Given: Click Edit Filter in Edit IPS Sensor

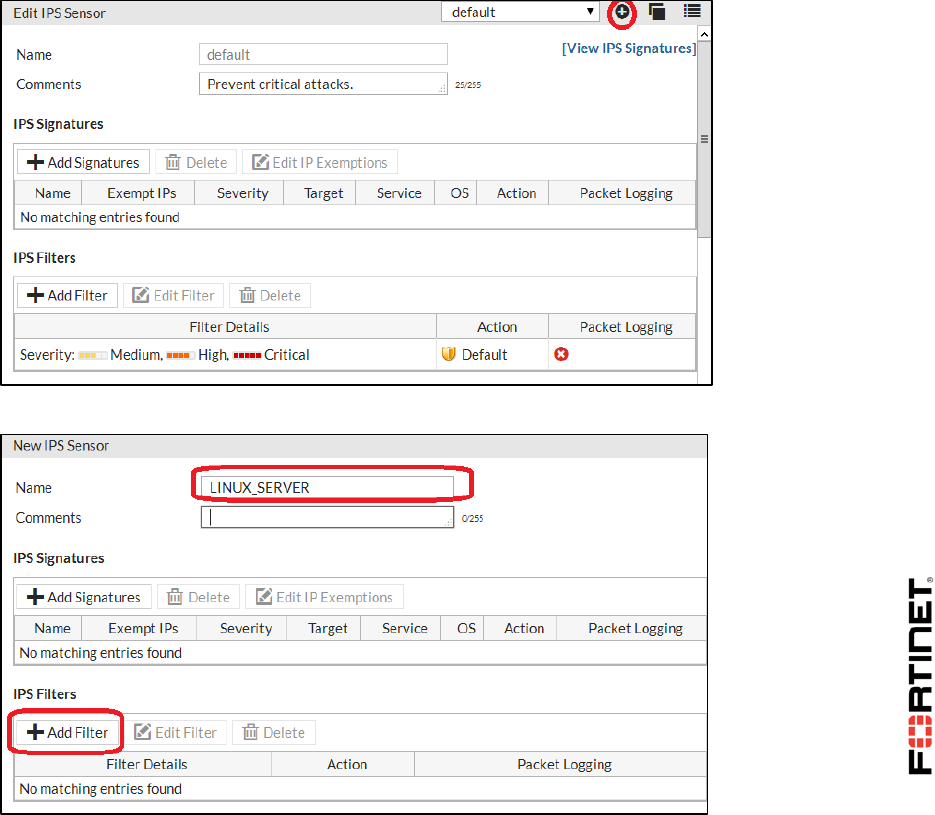Looking at the screenshot, I should click(174, 296).
